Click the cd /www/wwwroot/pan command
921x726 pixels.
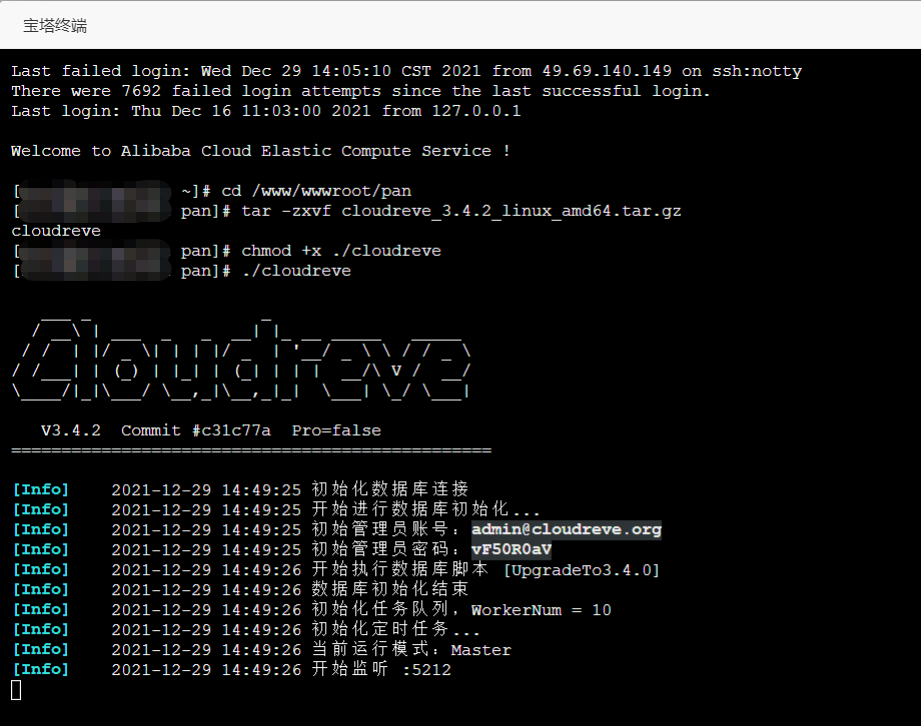pos(316,191)
